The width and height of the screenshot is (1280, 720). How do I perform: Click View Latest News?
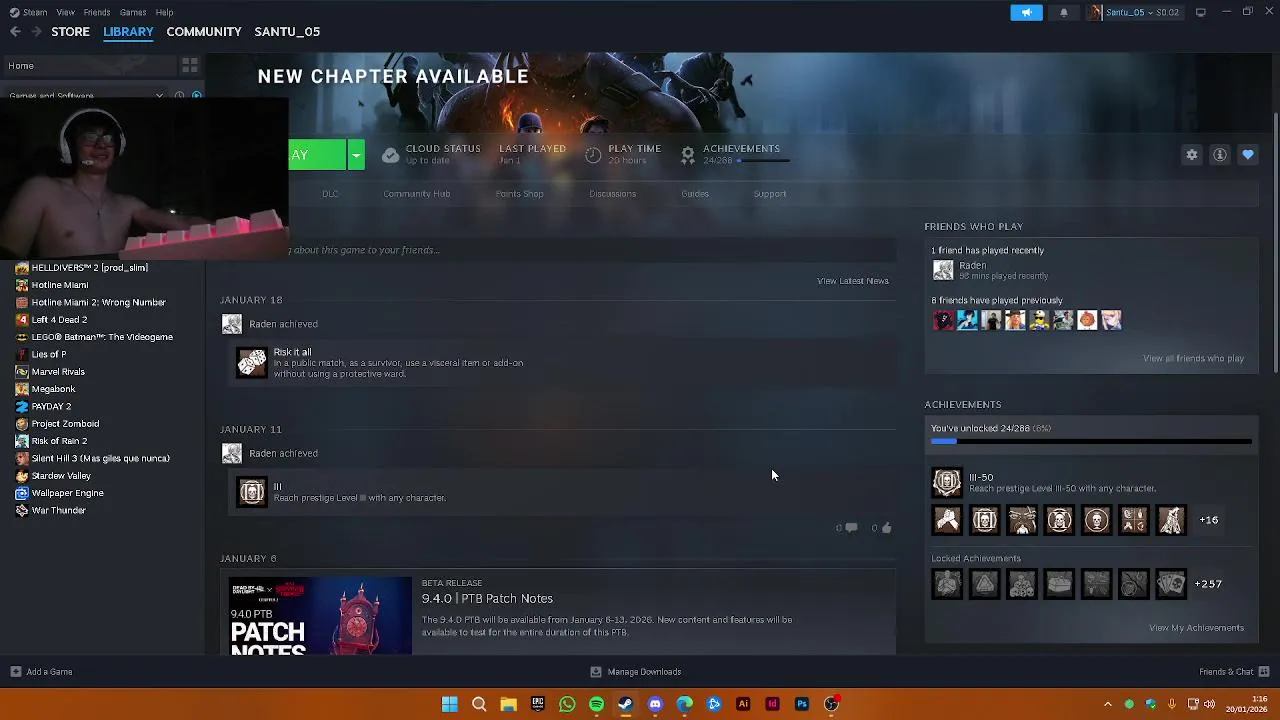(x=853, y=281)
